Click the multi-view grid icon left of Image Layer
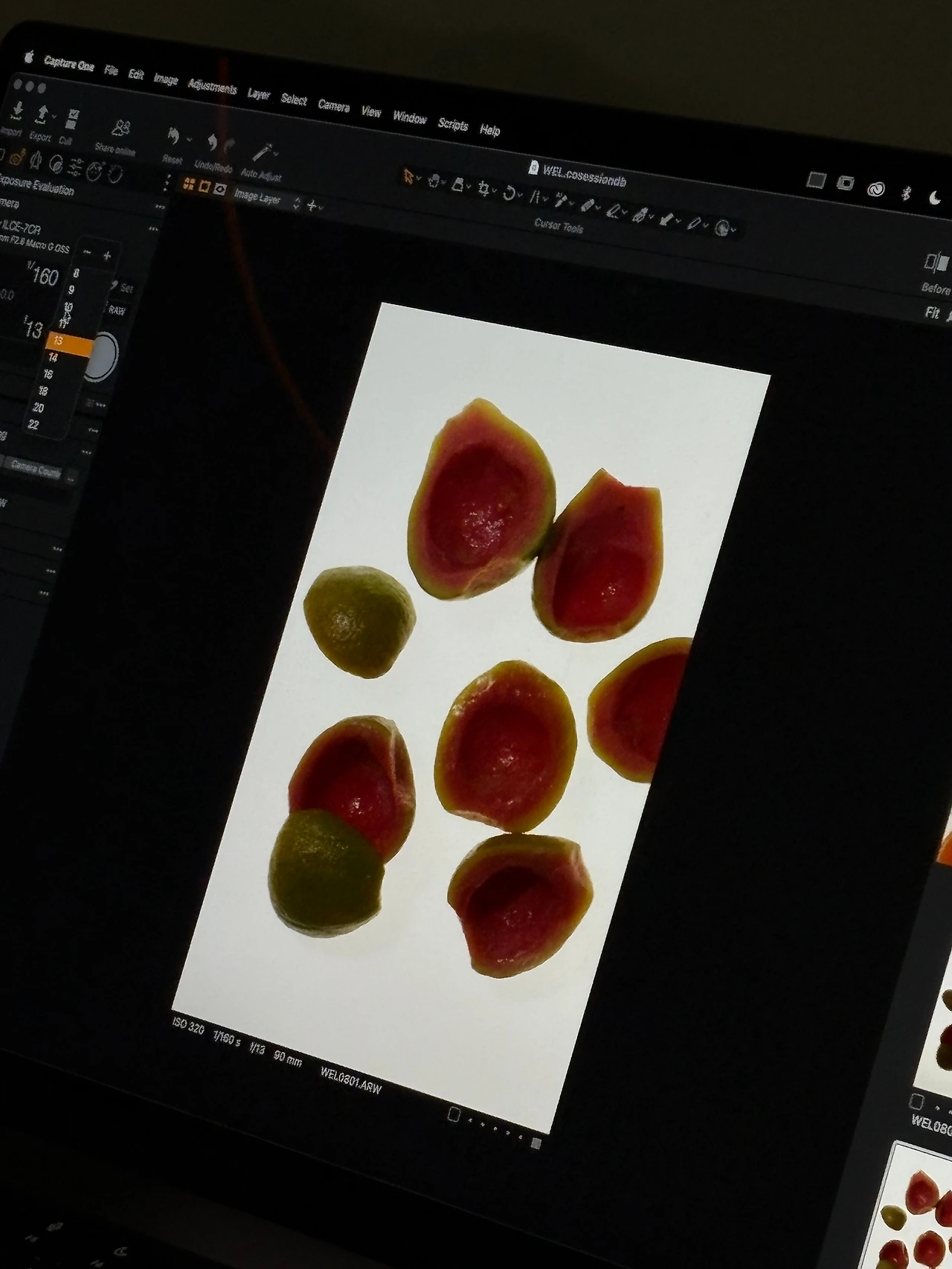Screen dimensions: 952x1269 point(189,184)
